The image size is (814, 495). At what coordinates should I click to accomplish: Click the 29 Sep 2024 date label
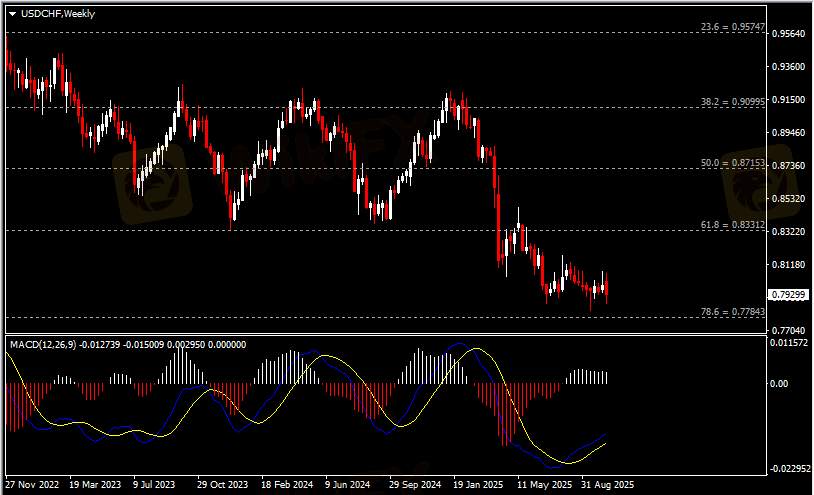(415, 485)
